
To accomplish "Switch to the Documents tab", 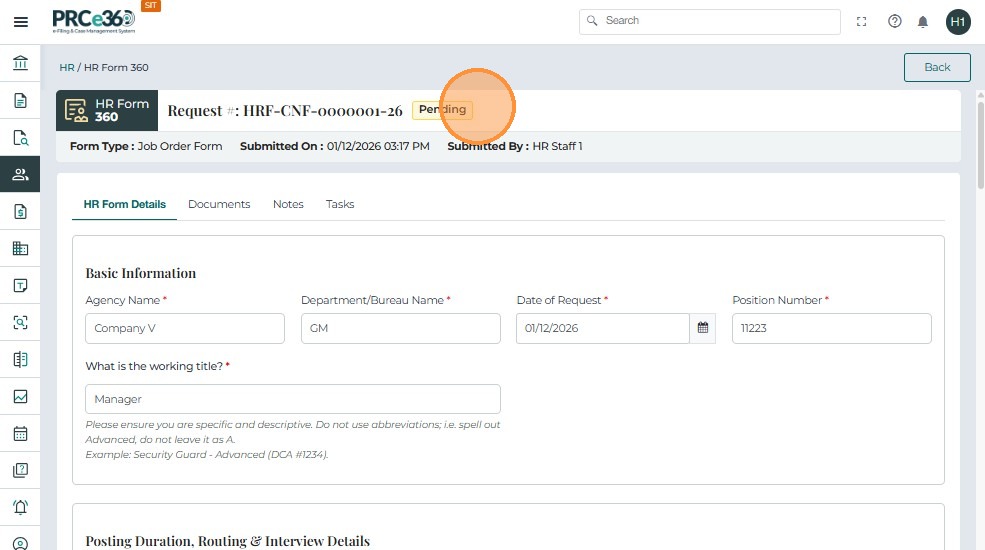I will pos(219,204).
